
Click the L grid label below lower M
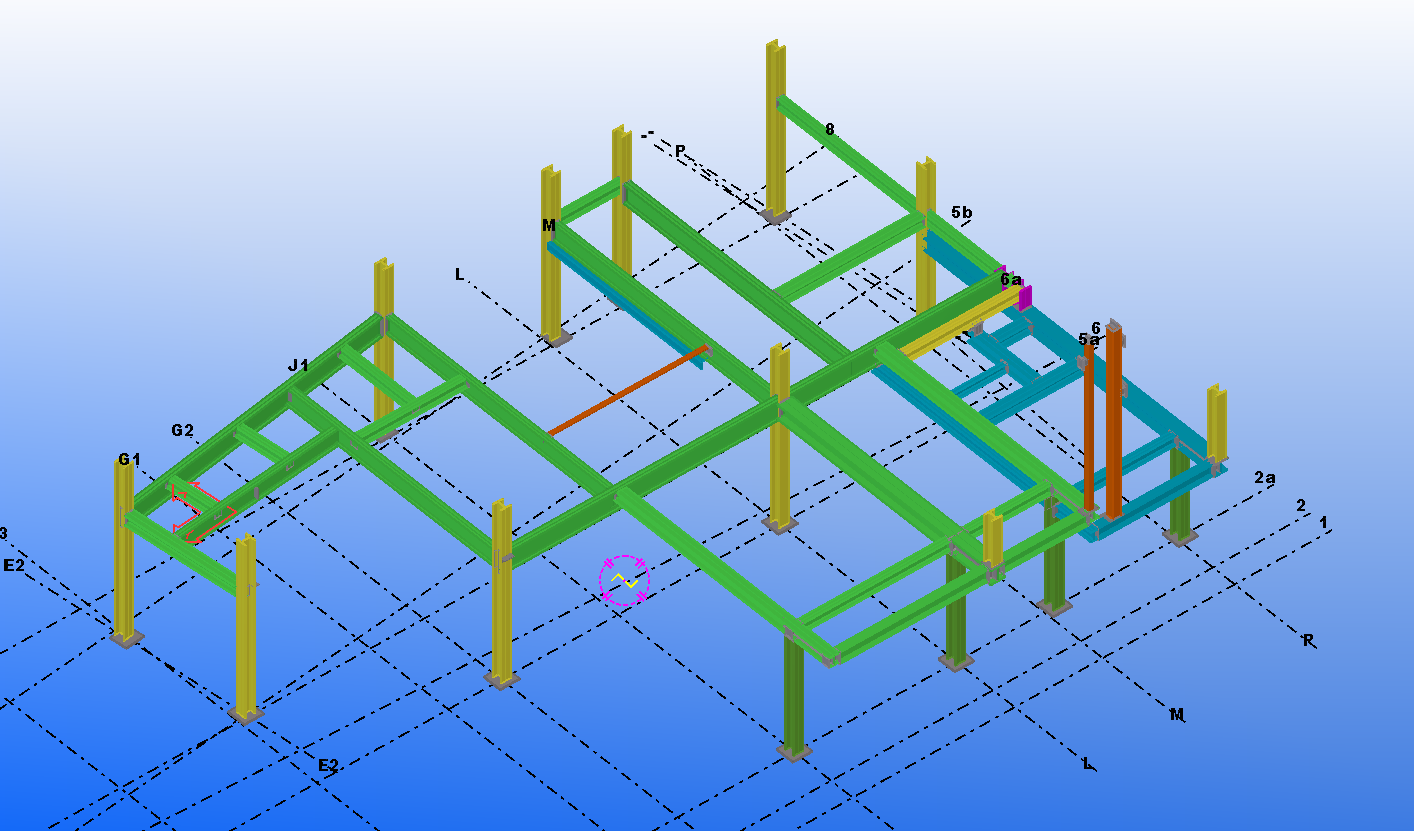tap(1088, 764)
